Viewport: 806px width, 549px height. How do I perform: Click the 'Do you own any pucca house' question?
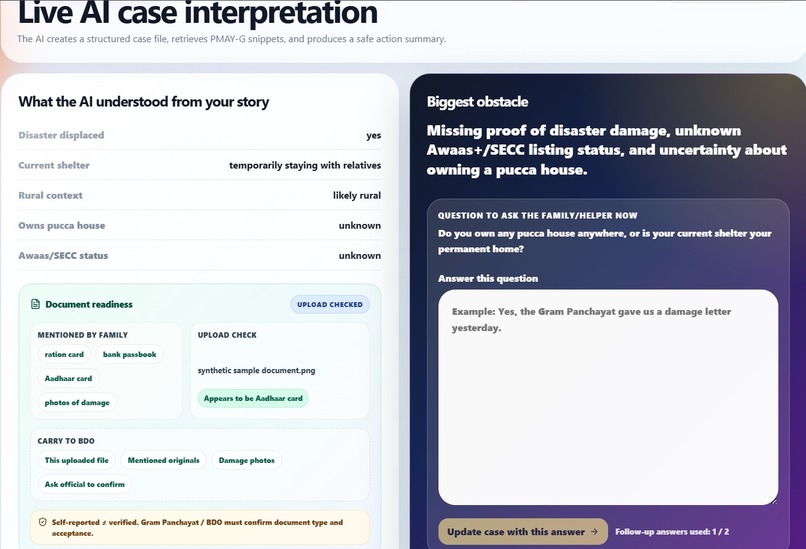click(604, 241)
